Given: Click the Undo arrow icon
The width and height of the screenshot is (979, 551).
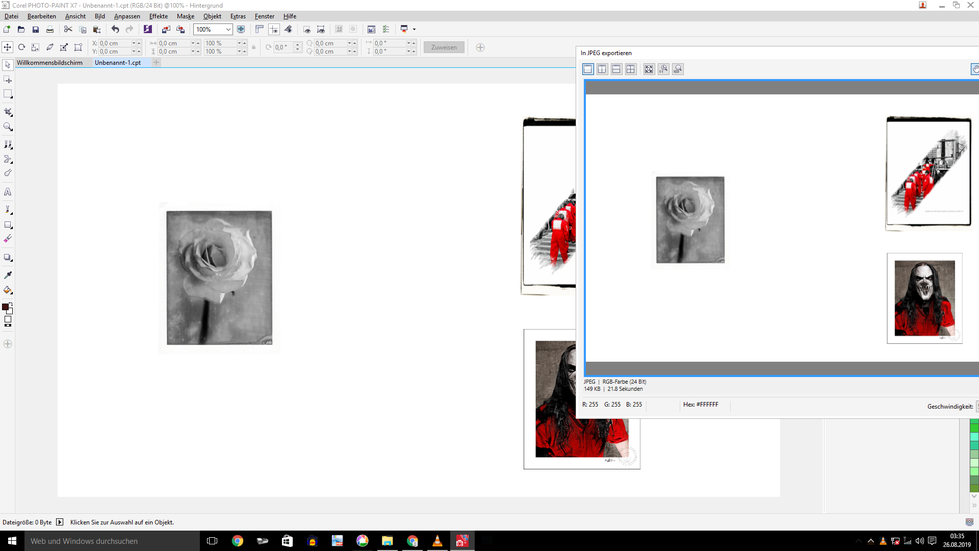Looking at the screenshot, I should (x=115, y=29).
